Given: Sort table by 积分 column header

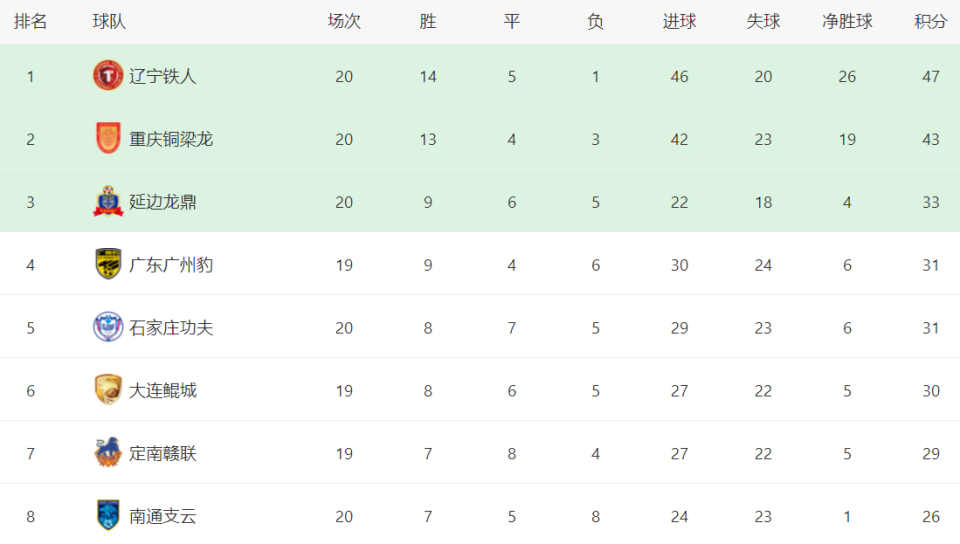Looking at the screenshot, I should click(x=930, y=21).
